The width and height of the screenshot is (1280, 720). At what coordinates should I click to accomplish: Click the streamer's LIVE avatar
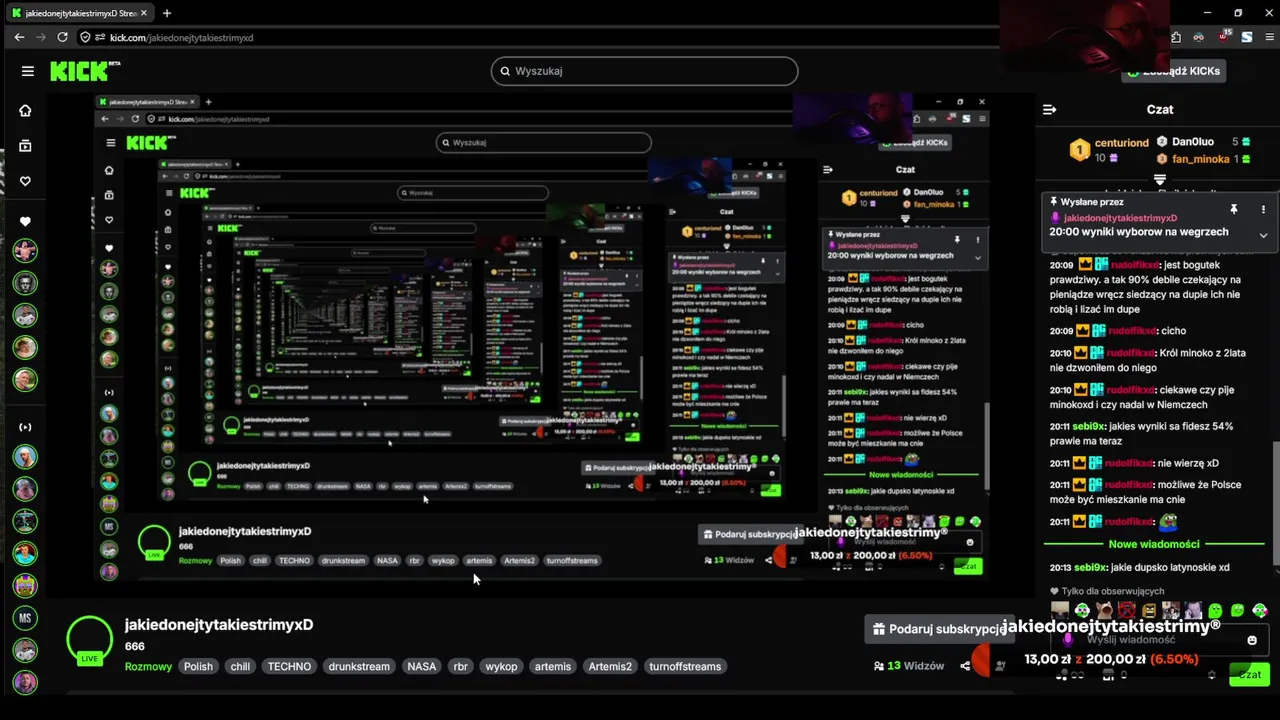90,641
